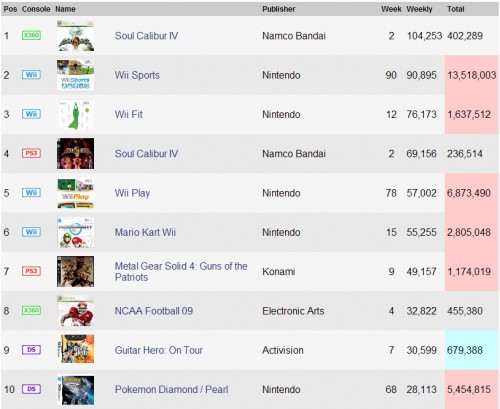Open the Wii Fit box art thumbnail

[75, 114]
